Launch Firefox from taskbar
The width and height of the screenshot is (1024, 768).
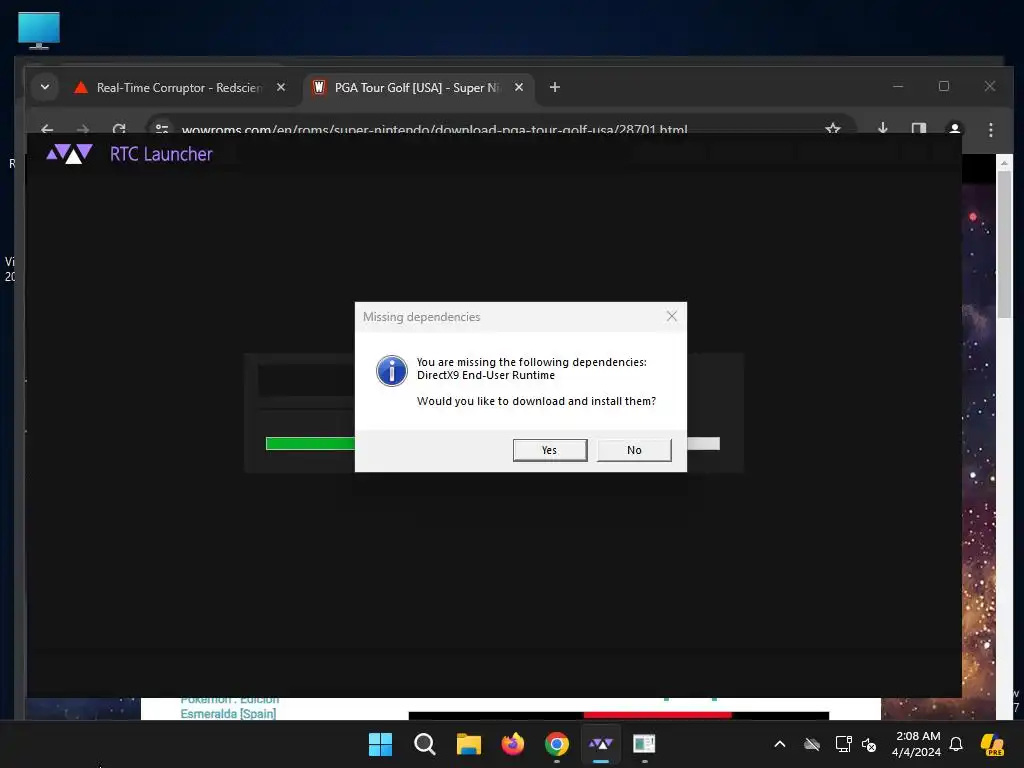click(x=513, y=744)
